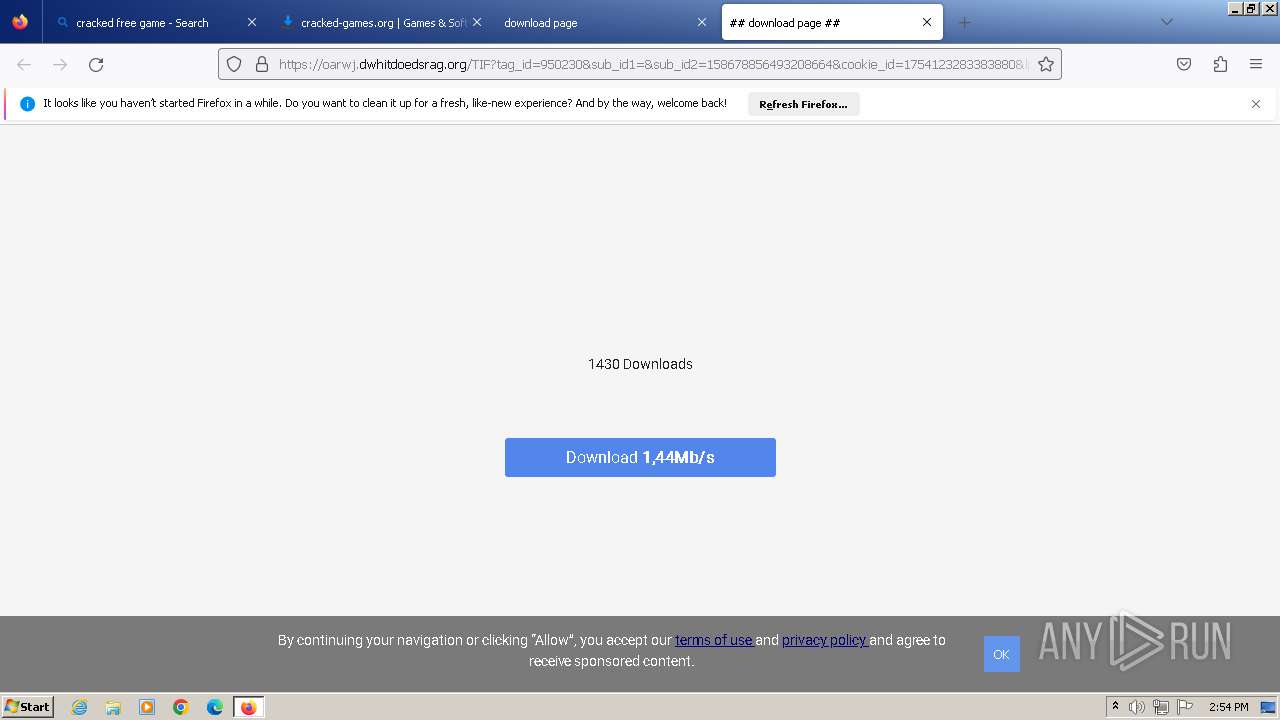This screenshot has width=1280, height=720.
Task: Reload the current page
Action: [x=96, y=65]
